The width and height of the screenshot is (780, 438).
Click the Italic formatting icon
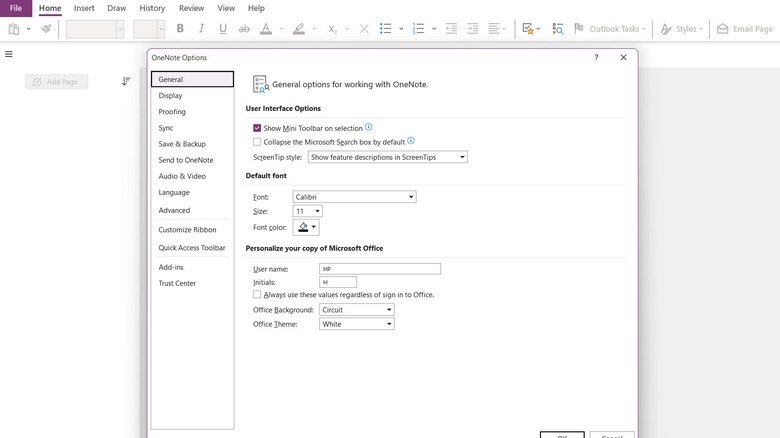click(x=202, y=29)
